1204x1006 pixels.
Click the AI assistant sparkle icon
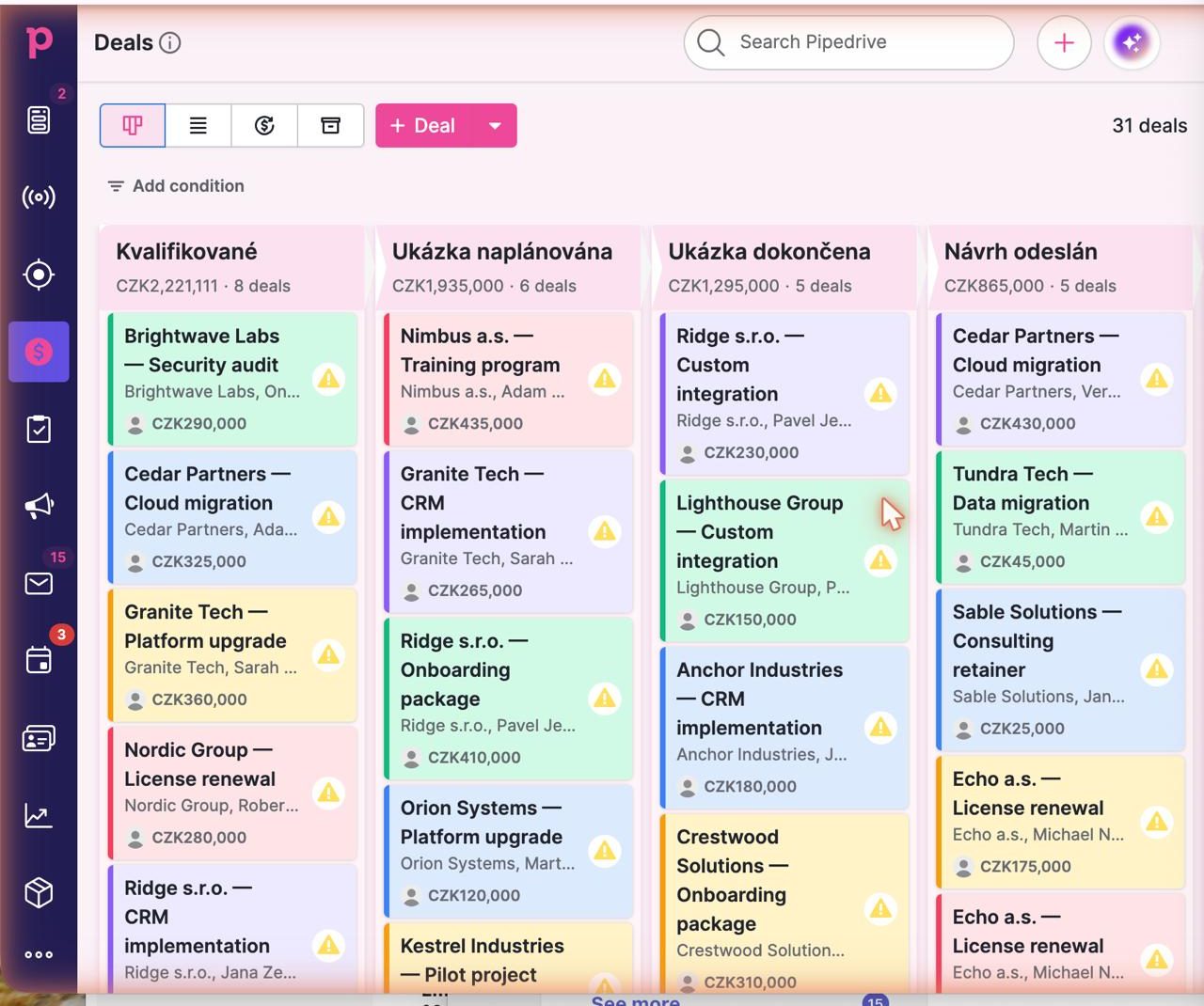[x=1132, y=42]
